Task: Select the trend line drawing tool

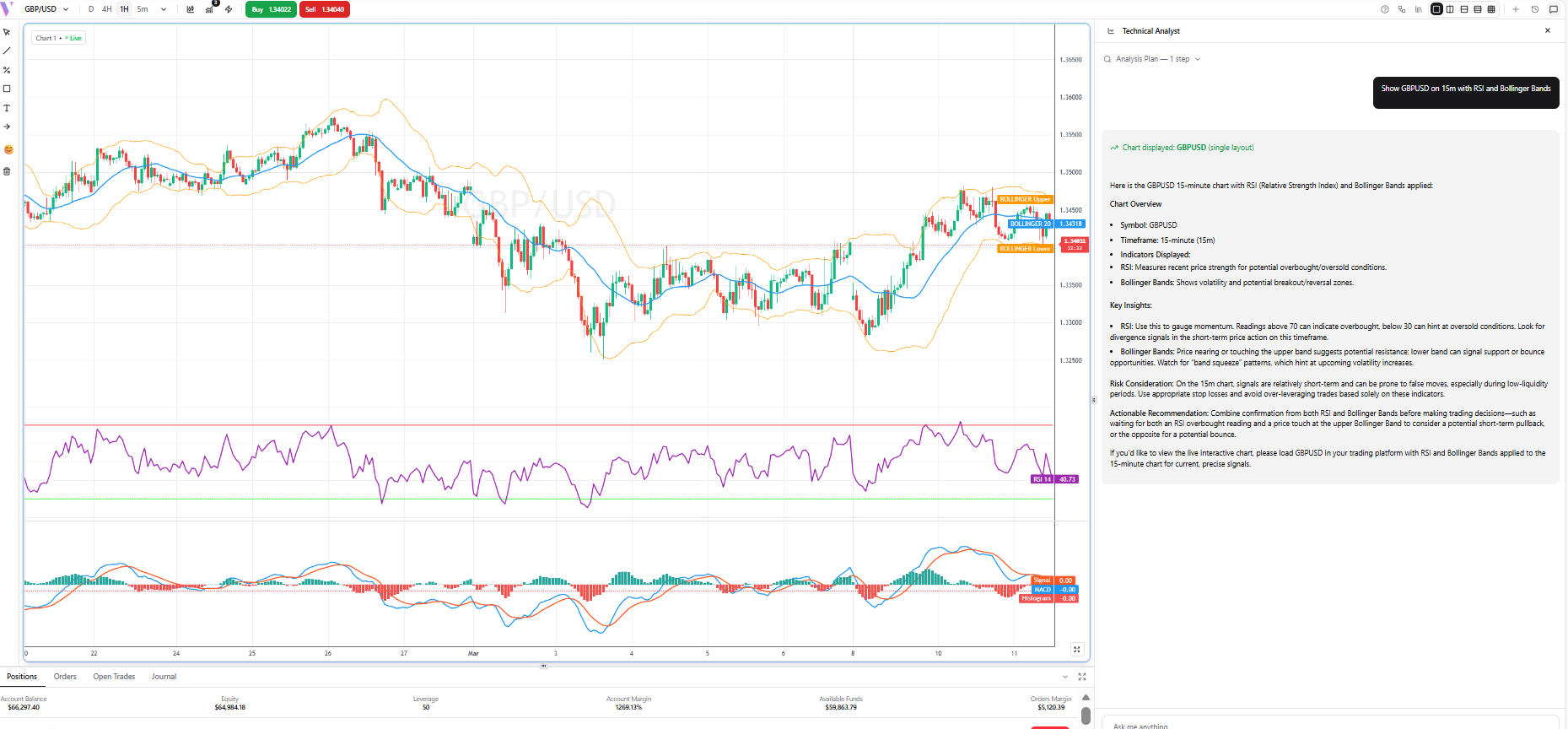Action: pos(7,51)
